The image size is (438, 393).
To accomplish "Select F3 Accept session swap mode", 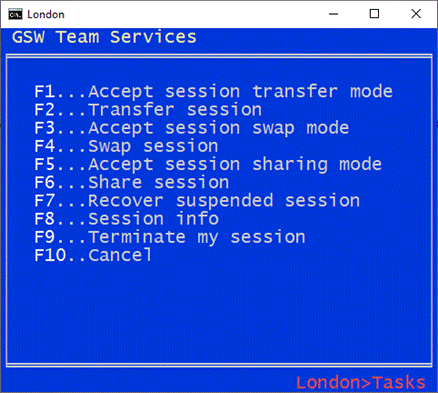I will (192, 128).
